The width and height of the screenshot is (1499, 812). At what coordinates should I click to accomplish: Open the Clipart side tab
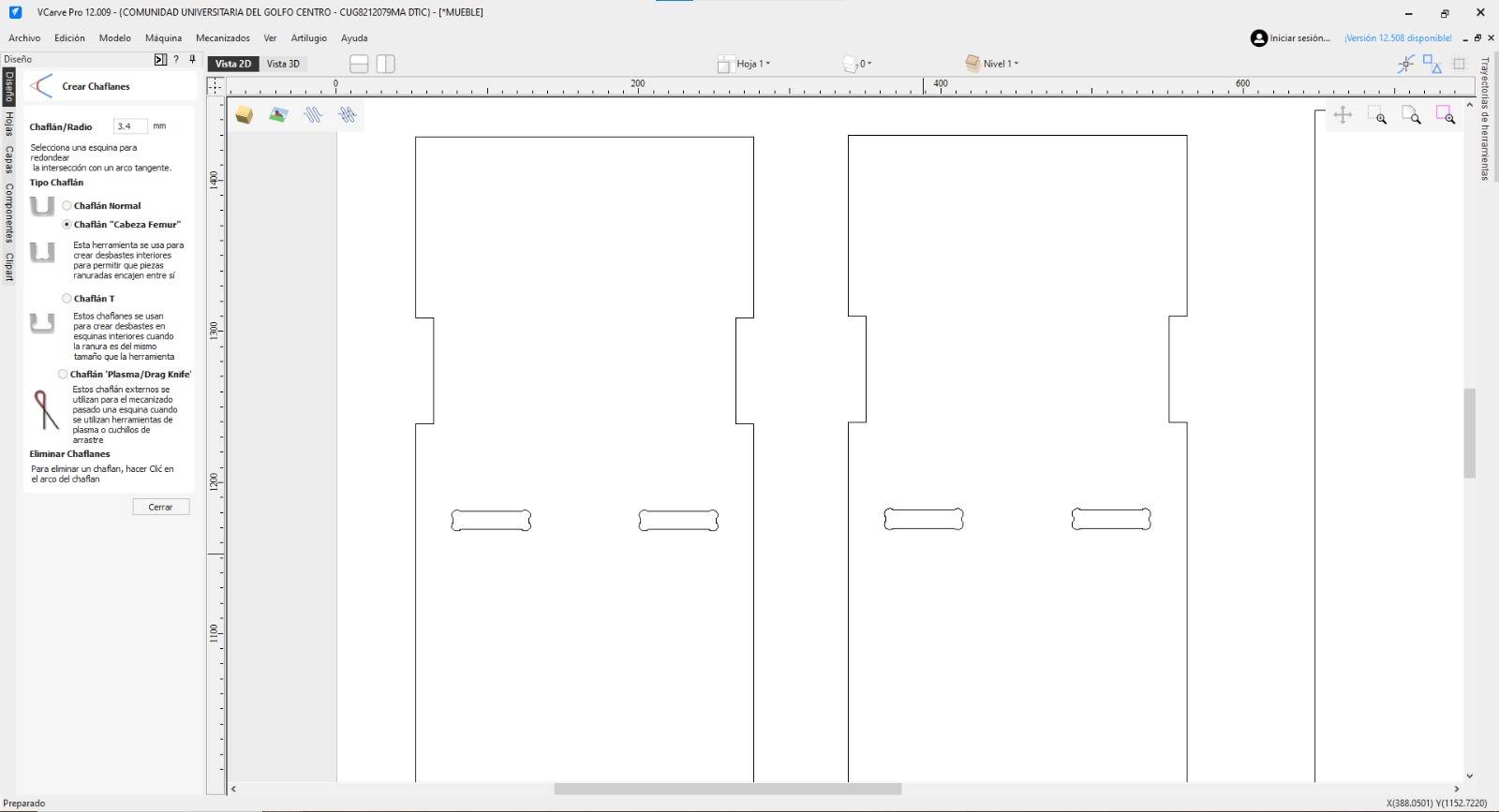pos(8,266)
